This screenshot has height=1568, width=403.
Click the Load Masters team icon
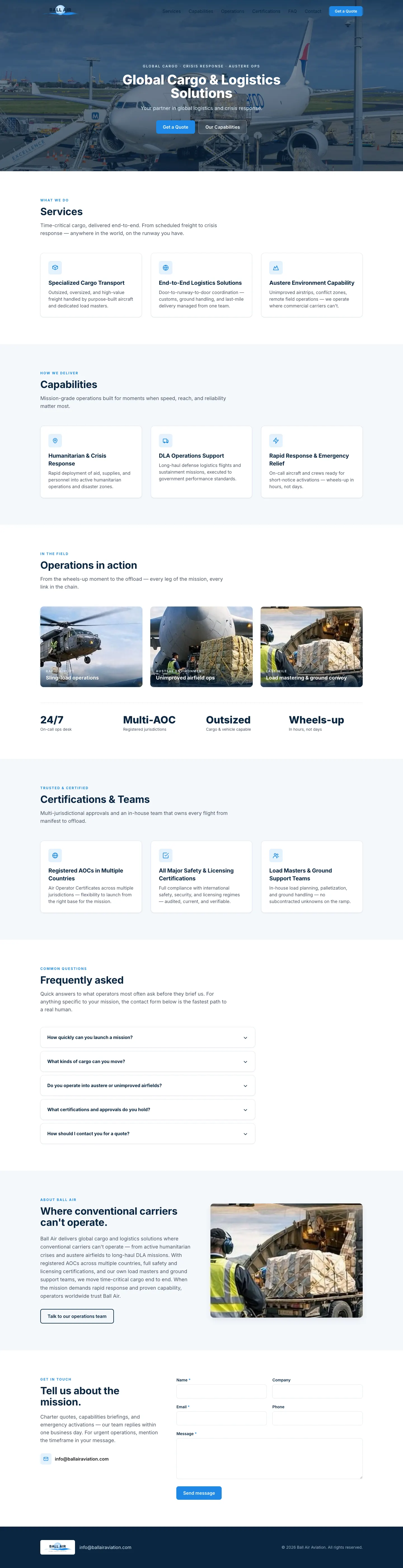(276, 856)
